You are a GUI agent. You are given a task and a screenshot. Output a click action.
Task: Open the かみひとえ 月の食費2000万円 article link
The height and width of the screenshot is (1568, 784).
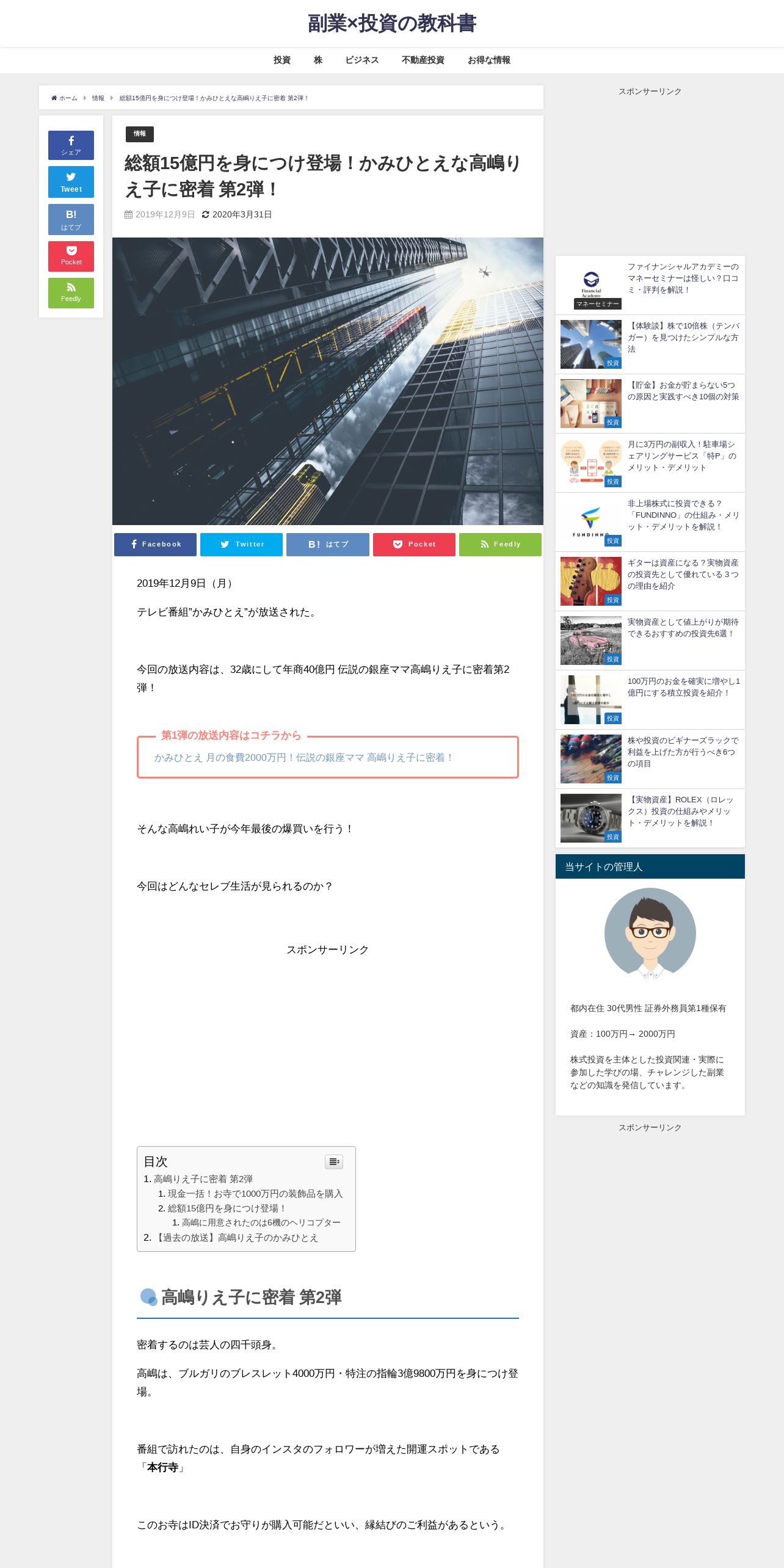point(303,758)
